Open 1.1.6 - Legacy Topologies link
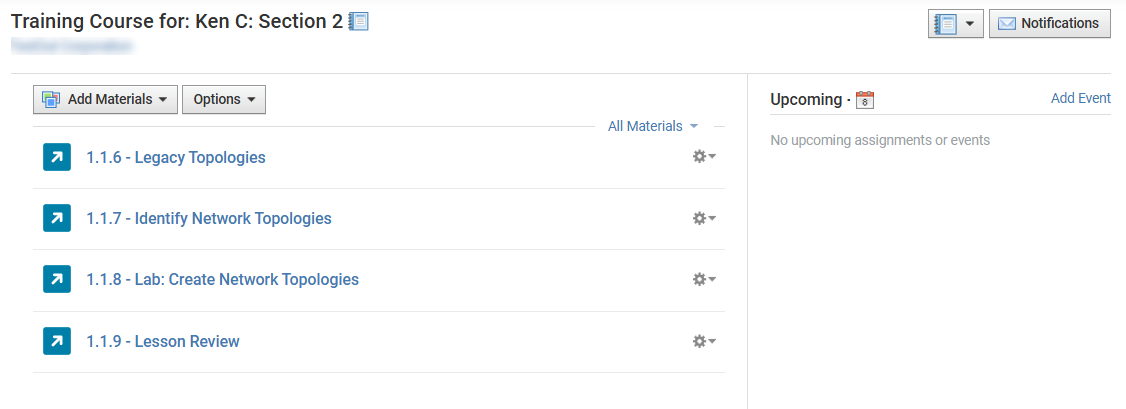1126x409 pixels. click(176, 157)
